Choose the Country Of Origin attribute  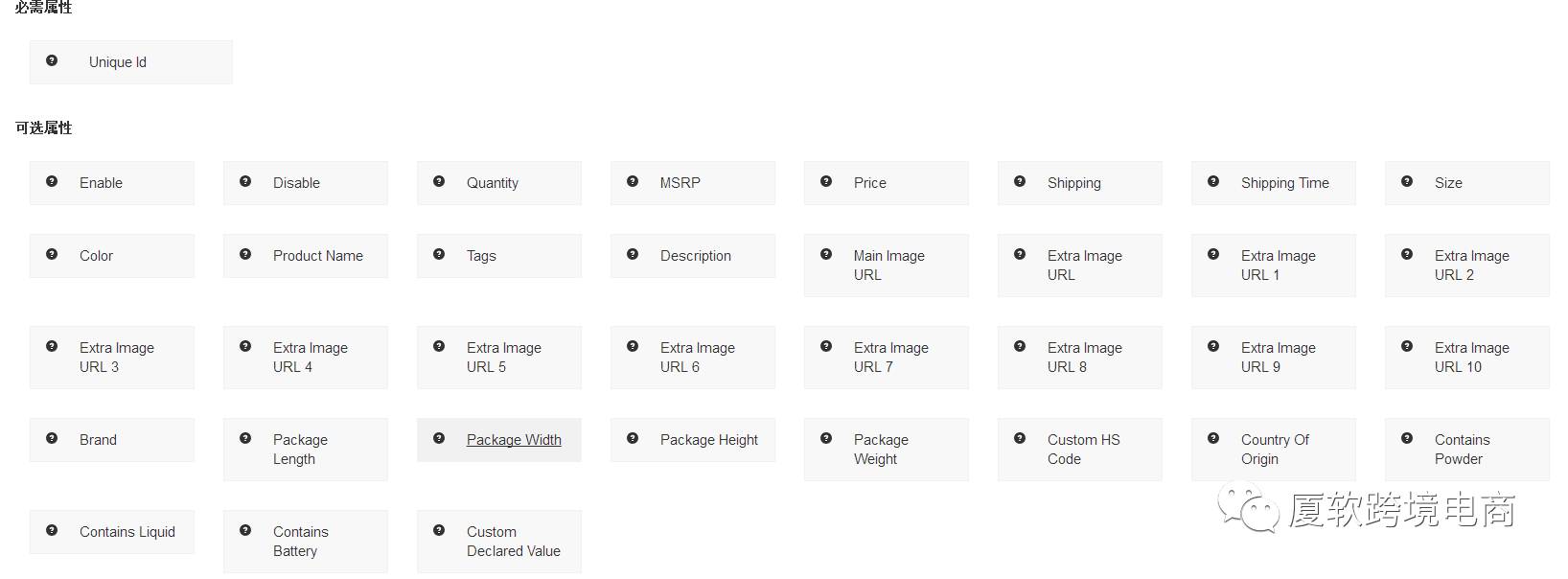point(1274,450)
